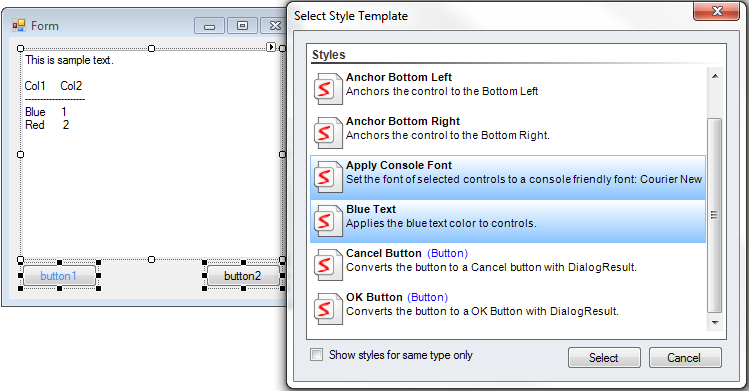Confirm with the Select button

pos(604,358)
